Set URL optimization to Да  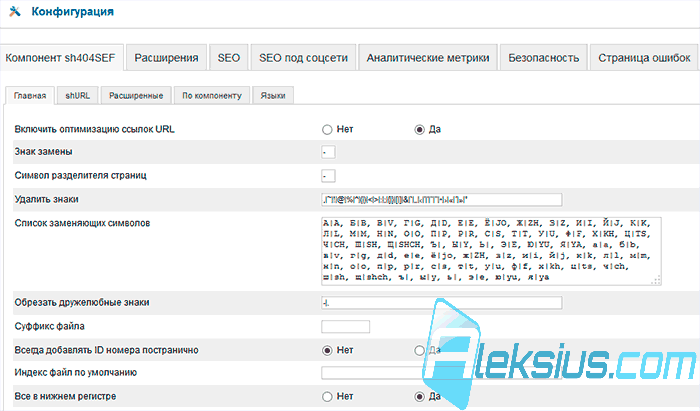pyautogui.click(x=419, y=129)
